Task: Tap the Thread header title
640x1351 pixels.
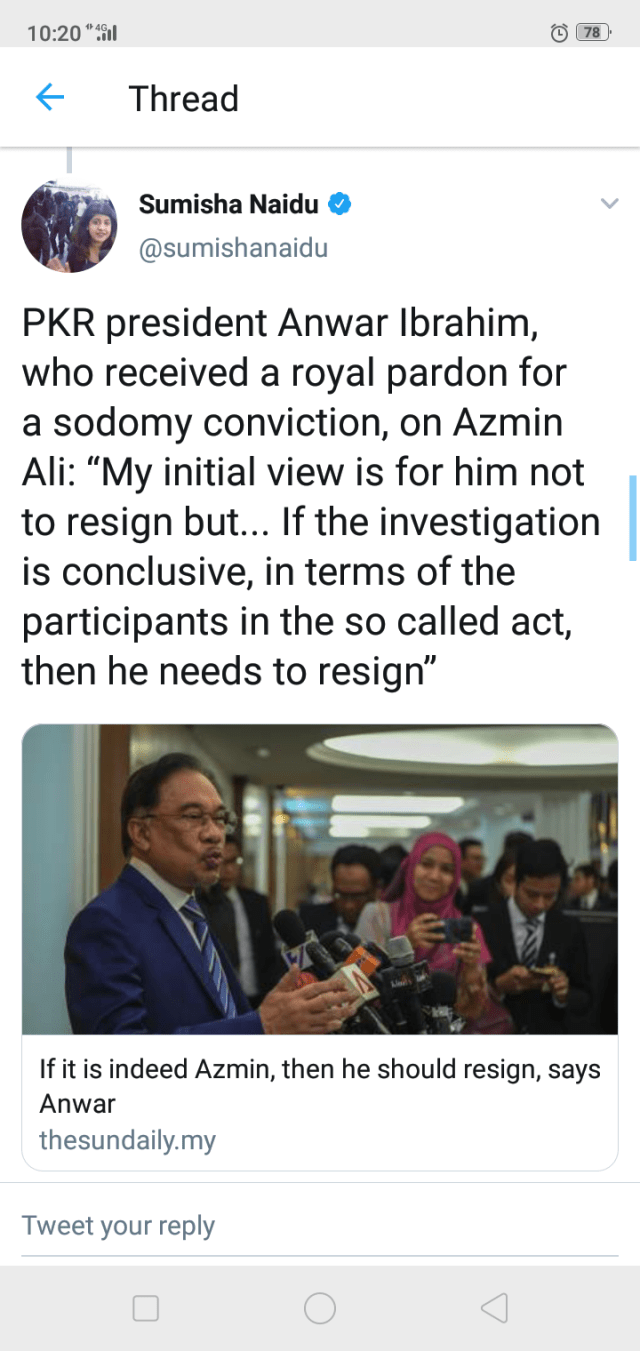Action: 184,98
